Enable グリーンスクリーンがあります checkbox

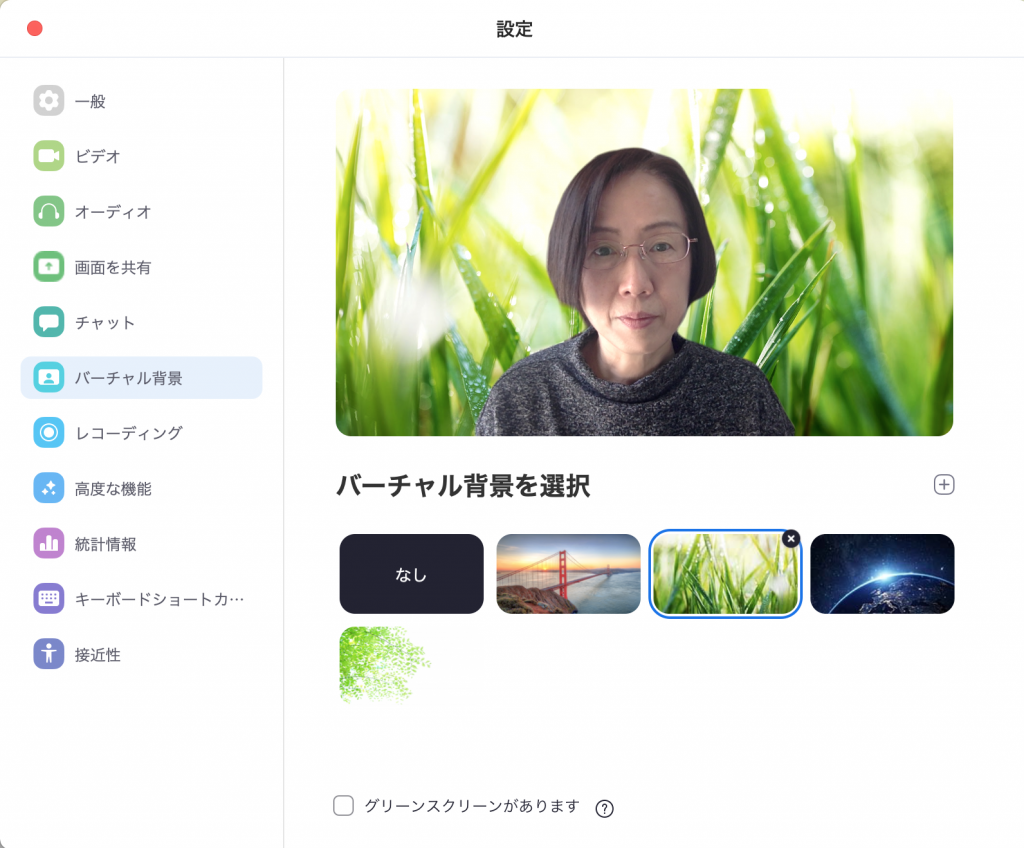(344, 806)
